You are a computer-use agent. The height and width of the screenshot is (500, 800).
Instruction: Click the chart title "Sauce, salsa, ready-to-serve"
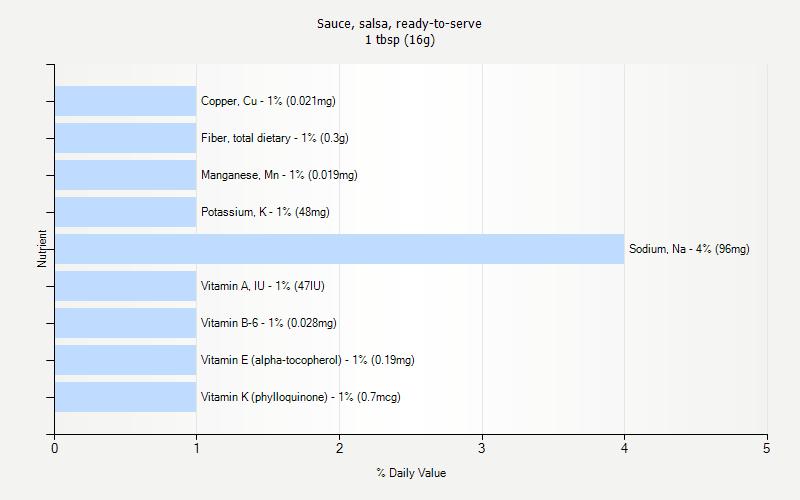399,23
